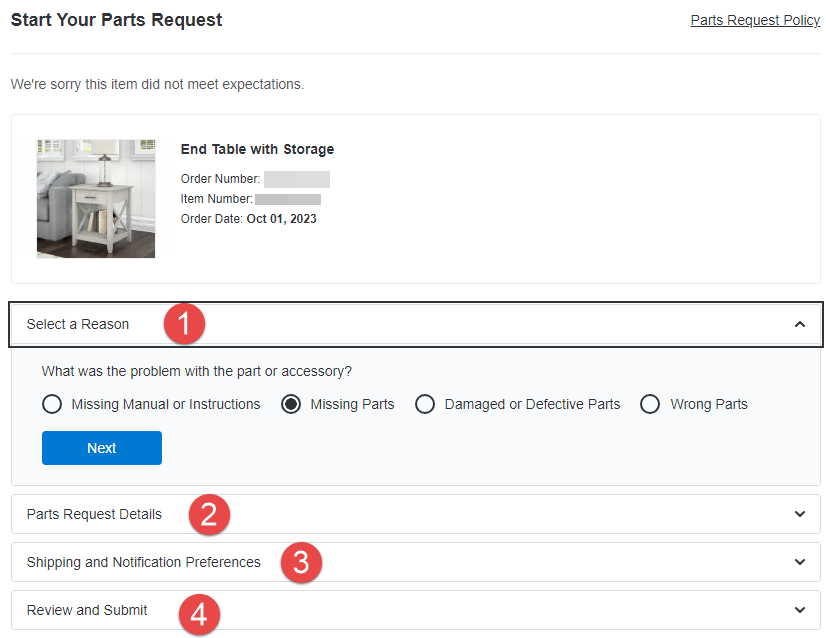Collapse Select a Reason using up chevron
The width and height of the screenshot is (826, 638).
pos(799,324)
